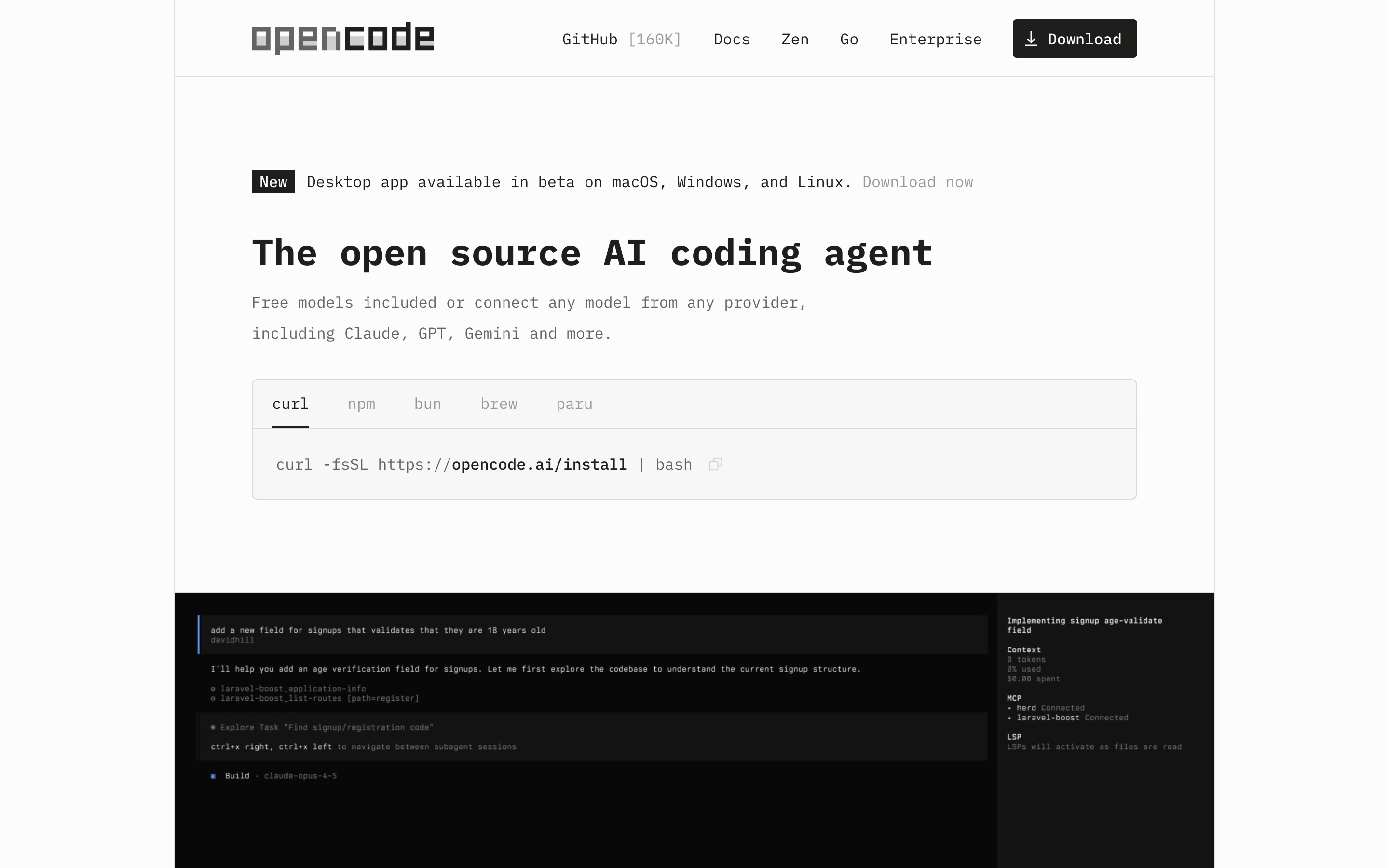The width and height of the screenshot is (1389, 868).
Task: Go to the Zen page
Action: 795,39
